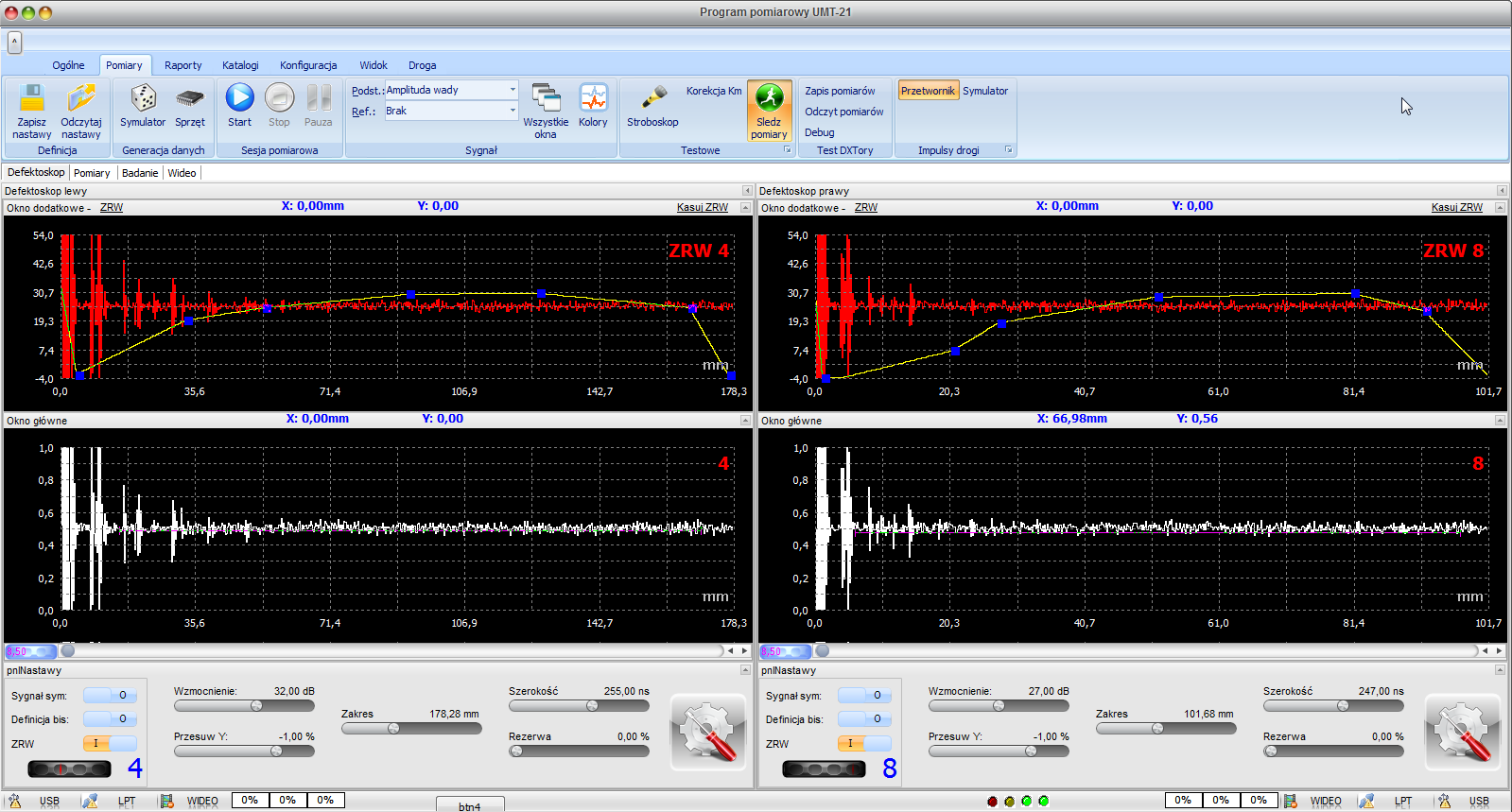Start the measurement session
Screen dimensions: 1512x812
[239, 98]
